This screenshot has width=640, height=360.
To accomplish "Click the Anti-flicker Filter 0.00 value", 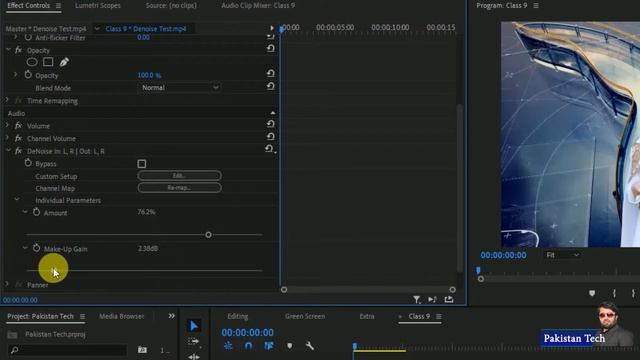I will pos(143,38).
